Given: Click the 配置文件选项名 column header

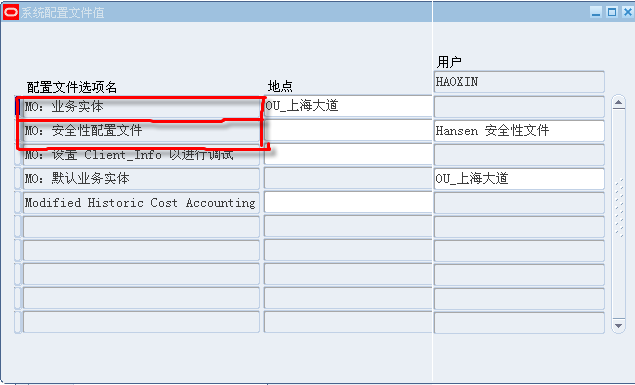Looking at the screenshot, I should coord(72,87).
